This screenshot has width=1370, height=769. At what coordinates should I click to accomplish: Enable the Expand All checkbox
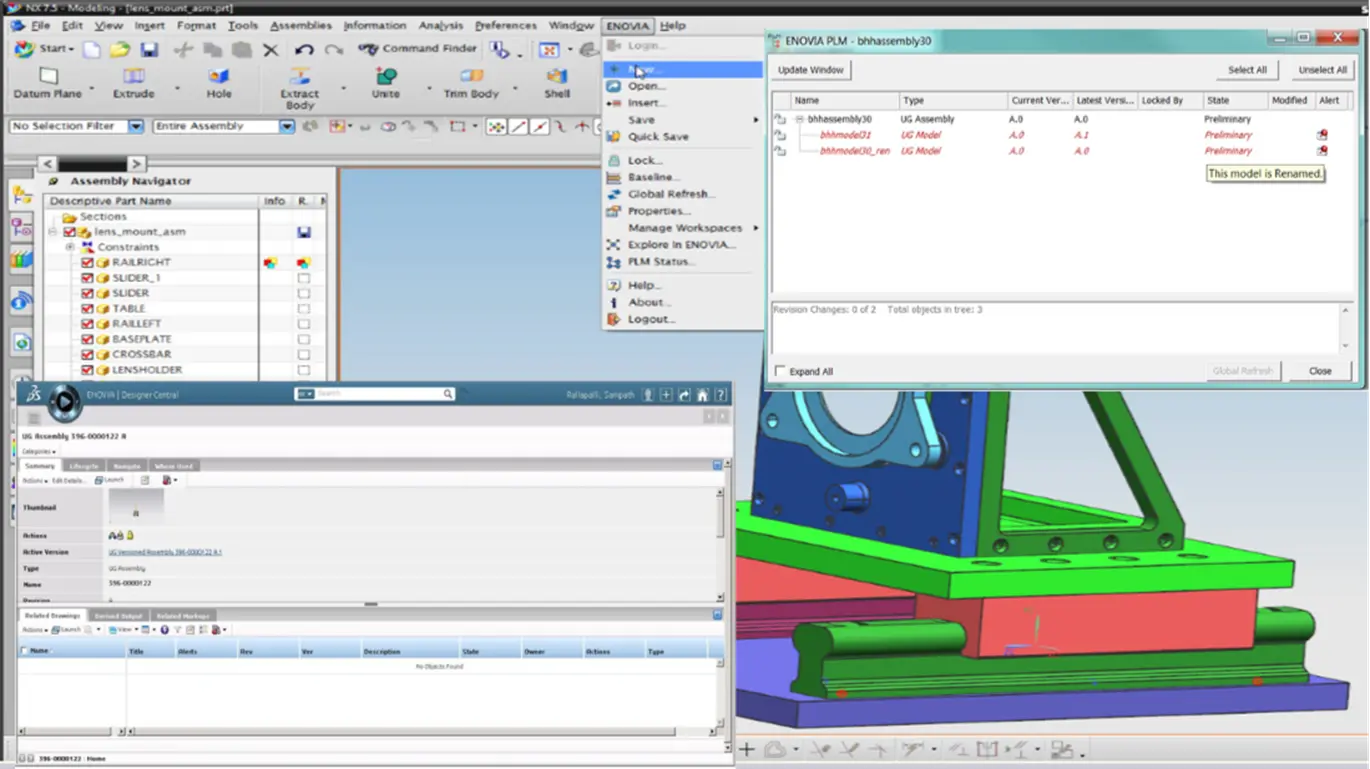[x=780, y=371]
